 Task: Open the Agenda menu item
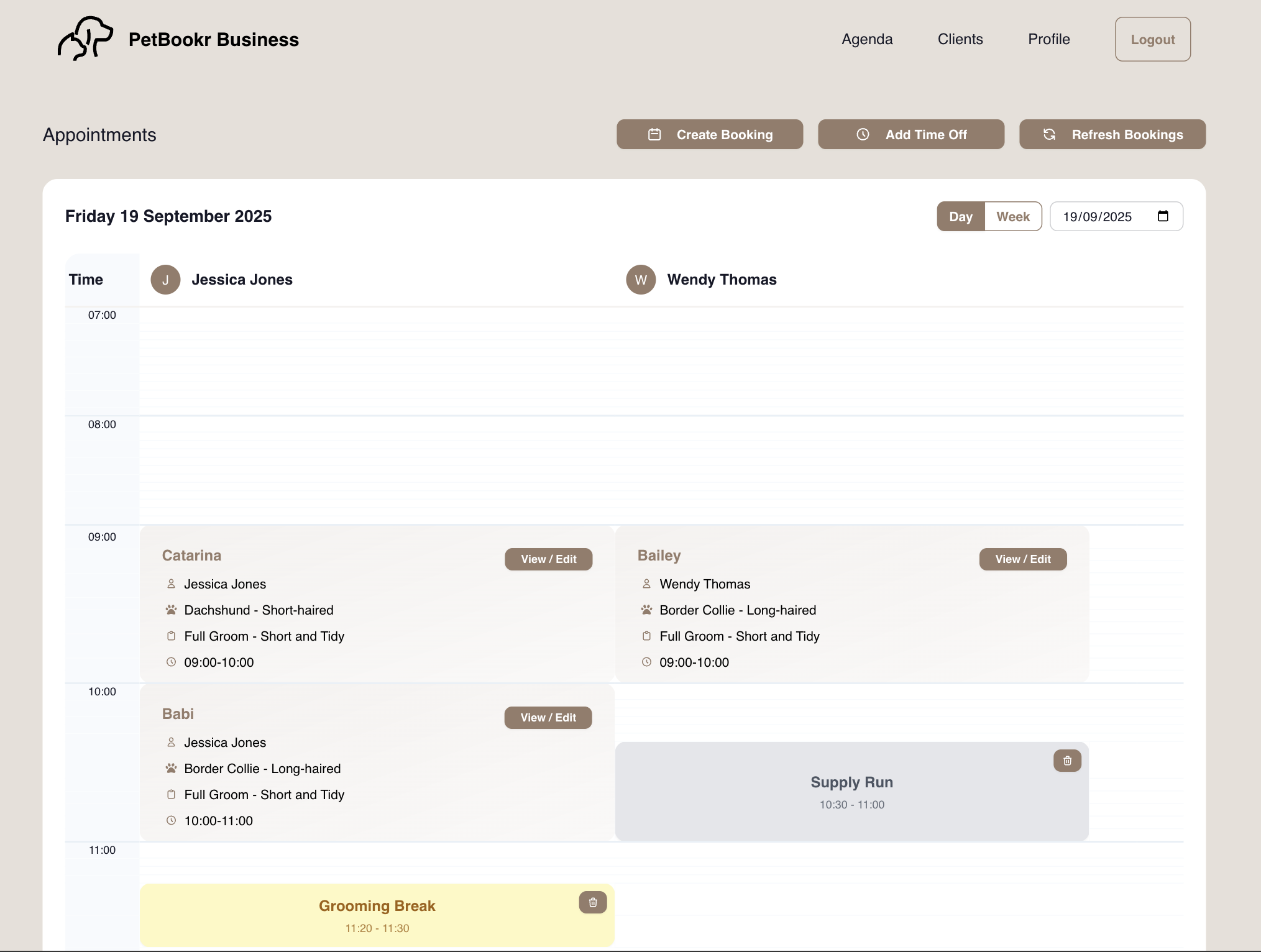pos(867,39)
